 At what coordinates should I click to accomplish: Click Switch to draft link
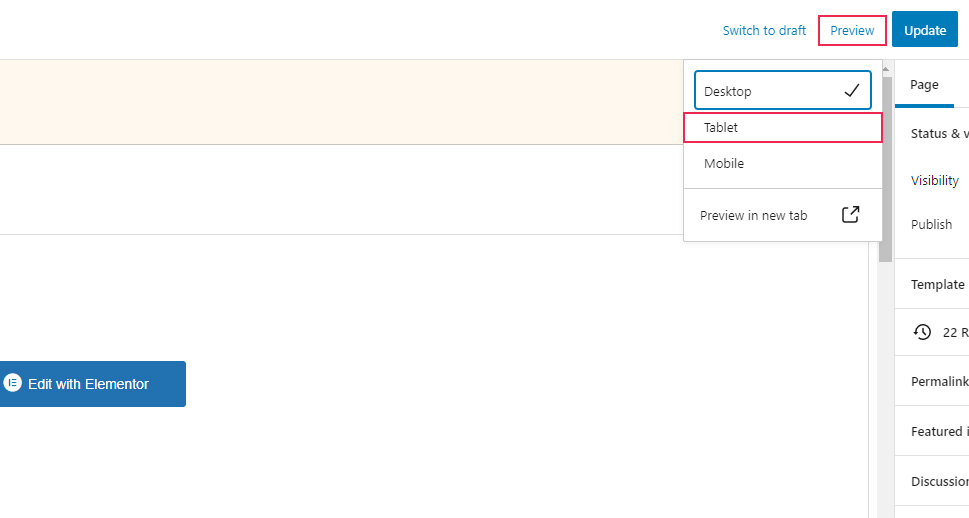pos(764,30)
